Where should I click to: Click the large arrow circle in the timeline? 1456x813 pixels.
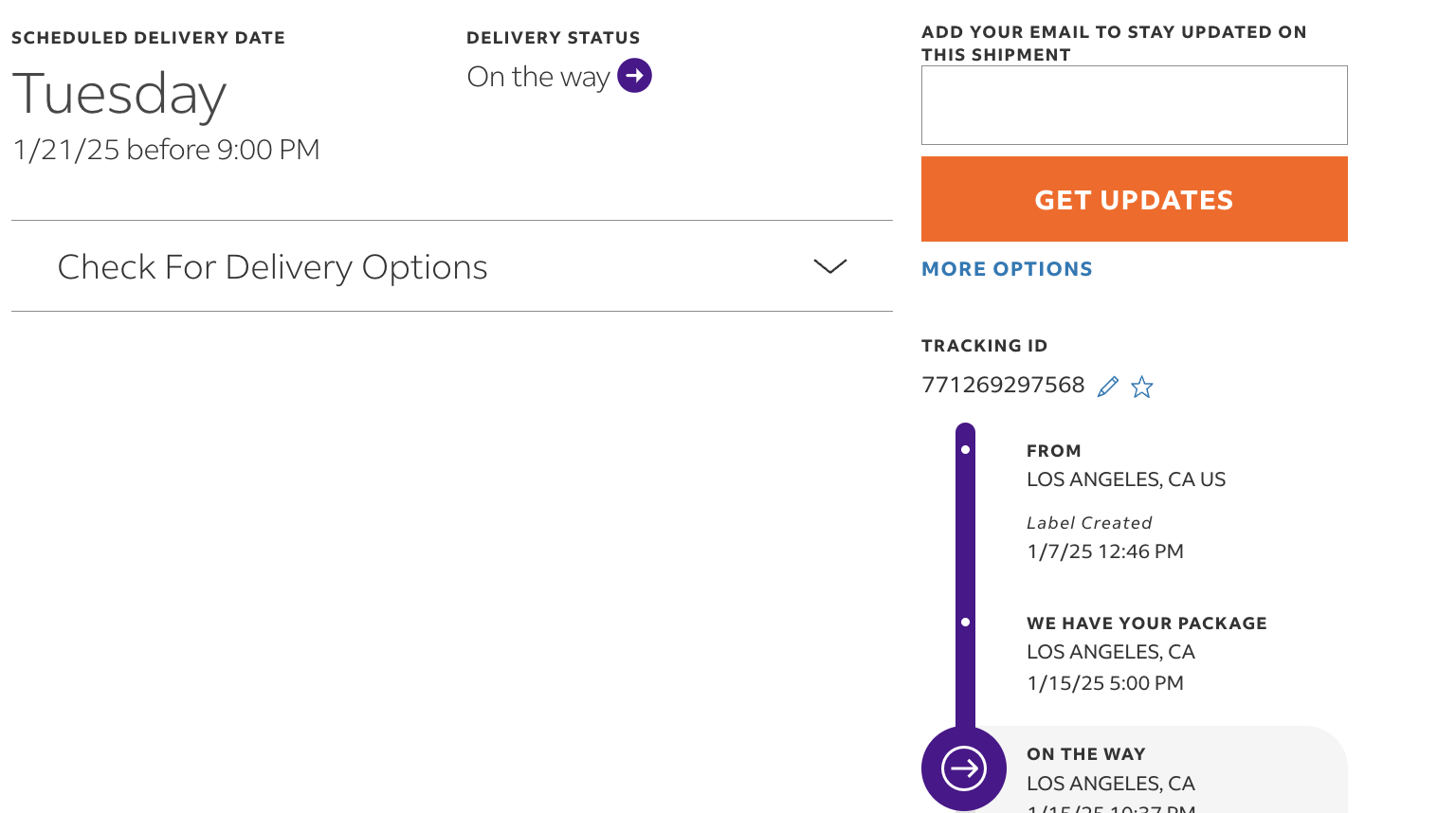coord(964,768)
